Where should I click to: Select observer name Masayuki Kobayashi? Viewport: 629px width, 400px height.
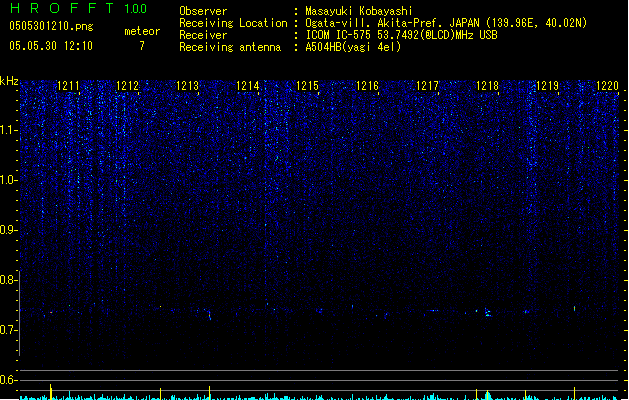pyautogui.click(x=359, y=11)
